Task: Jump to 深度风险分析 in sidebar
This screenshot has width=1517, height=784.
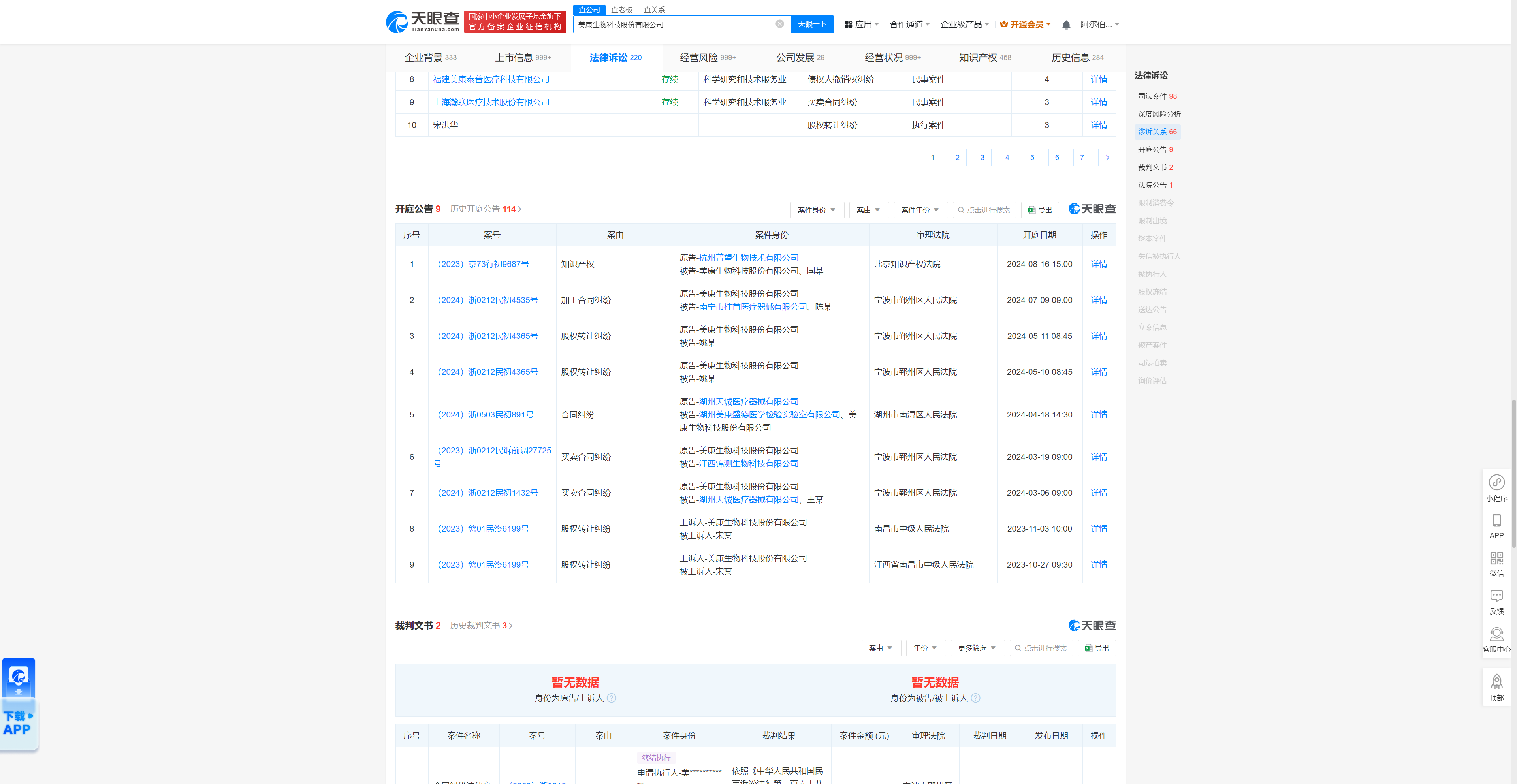Action: click(x=1159, y=114)
